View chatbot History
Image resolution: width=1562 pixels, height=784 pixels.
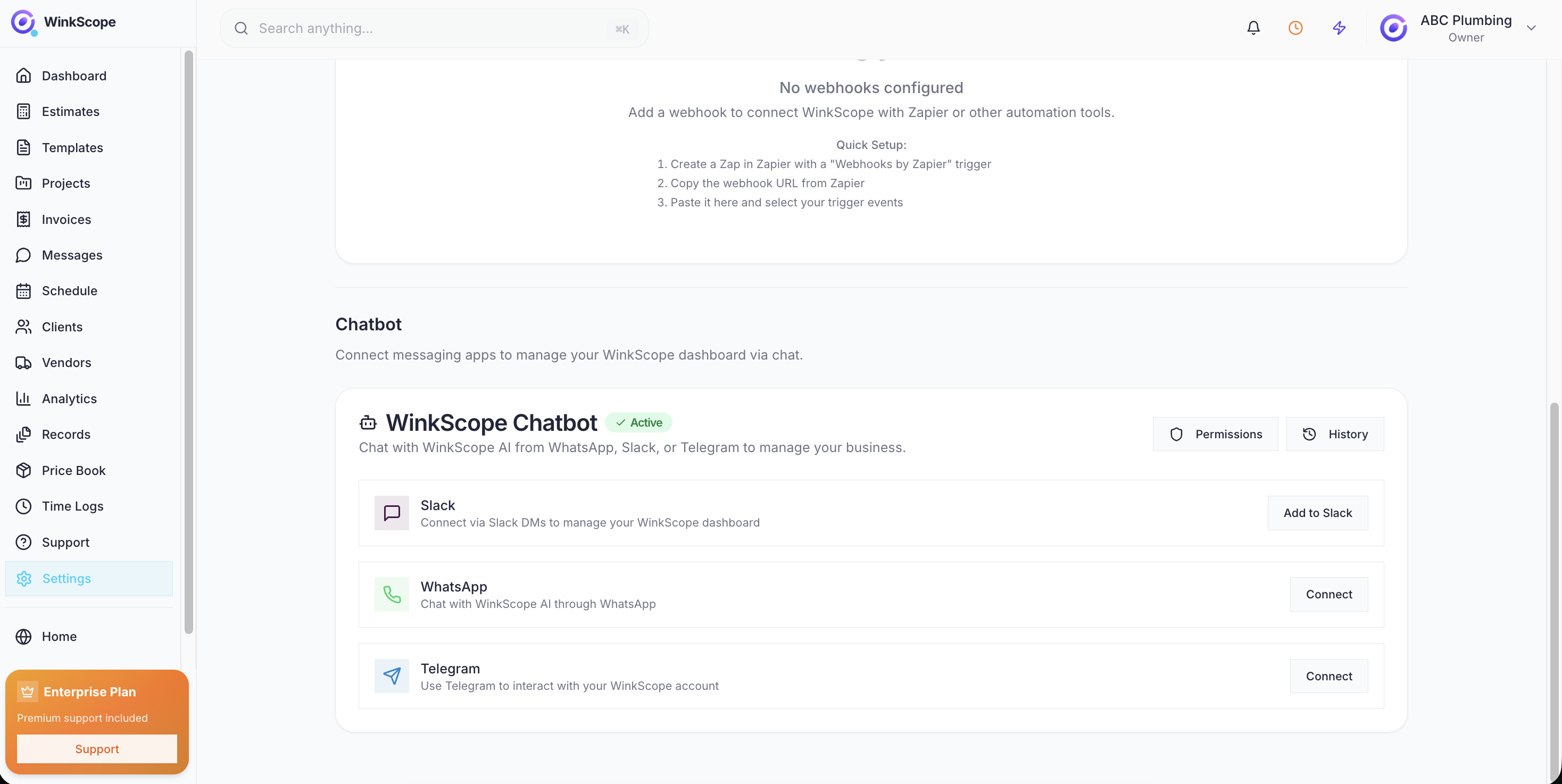coord(1335,434)
